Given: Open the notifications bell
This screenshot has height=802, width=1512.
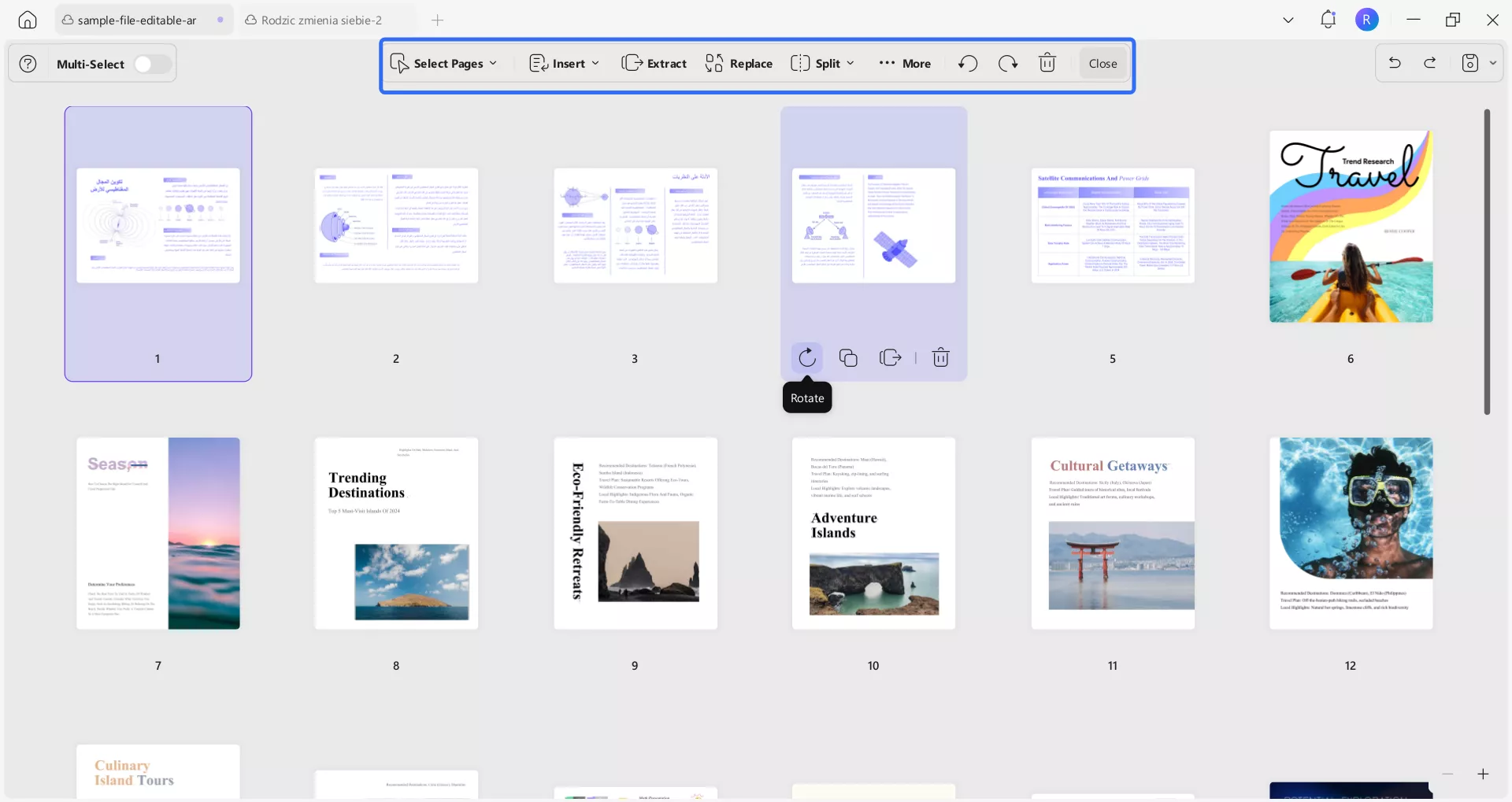Looking at the screenshot, I should (x=1329, y=20).
